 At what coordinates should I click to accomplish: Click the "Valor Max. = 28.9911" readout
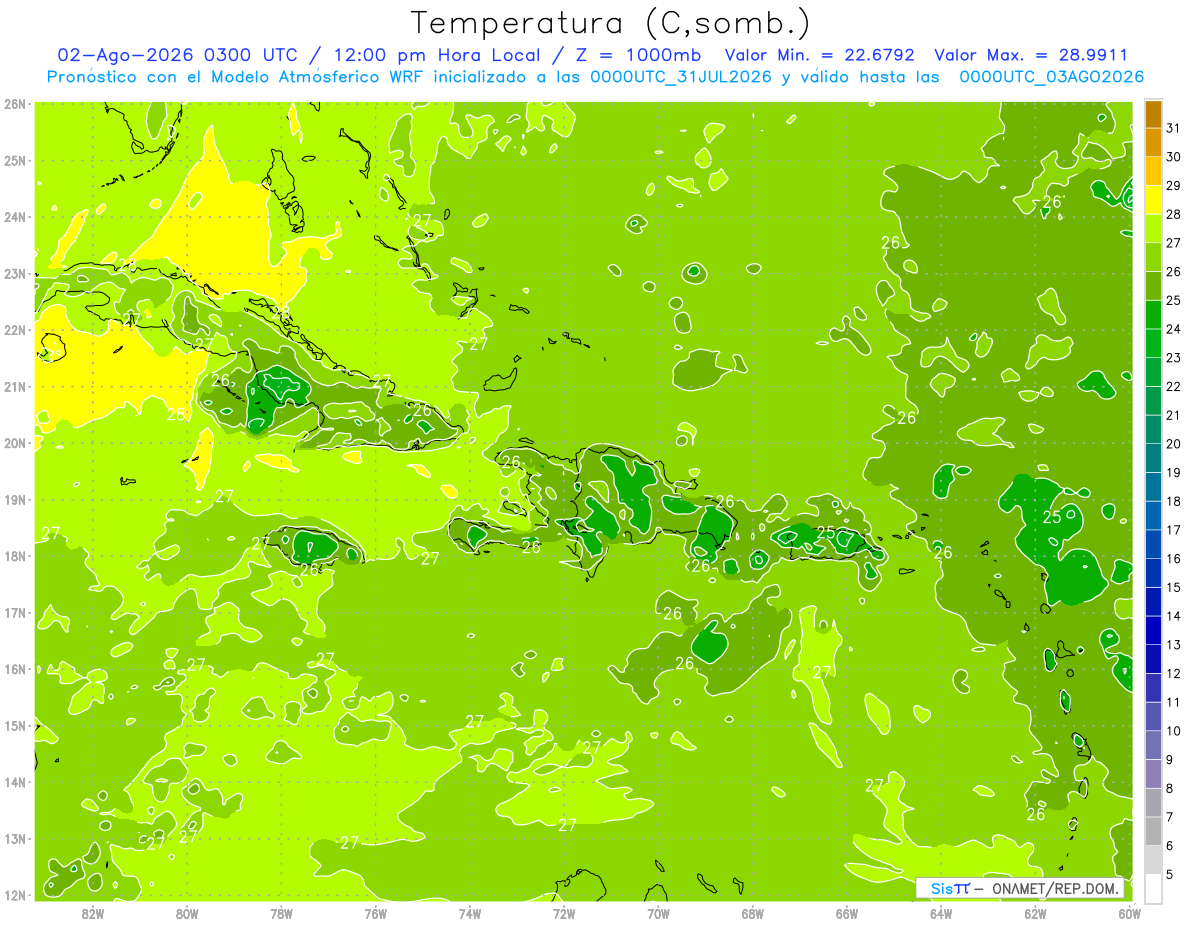[x=1031, y=55]
